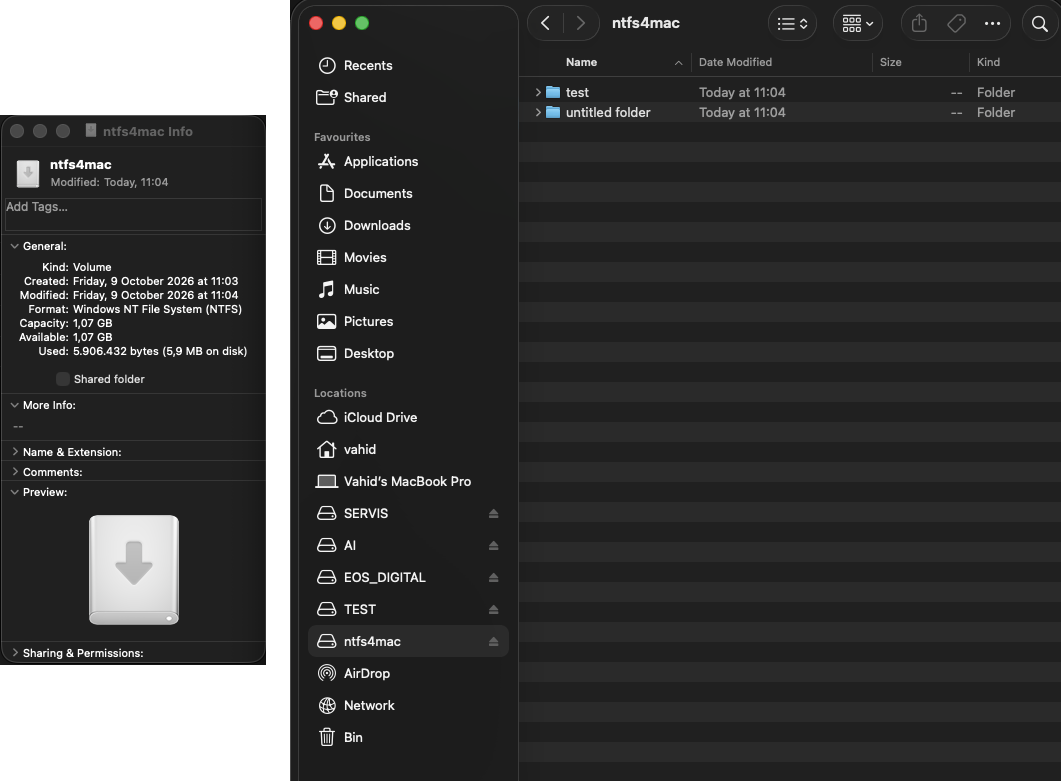The width and height of the screenshot is (1061, 781).
Task: Open Shared in the sidebar
Action: (409, 97)
